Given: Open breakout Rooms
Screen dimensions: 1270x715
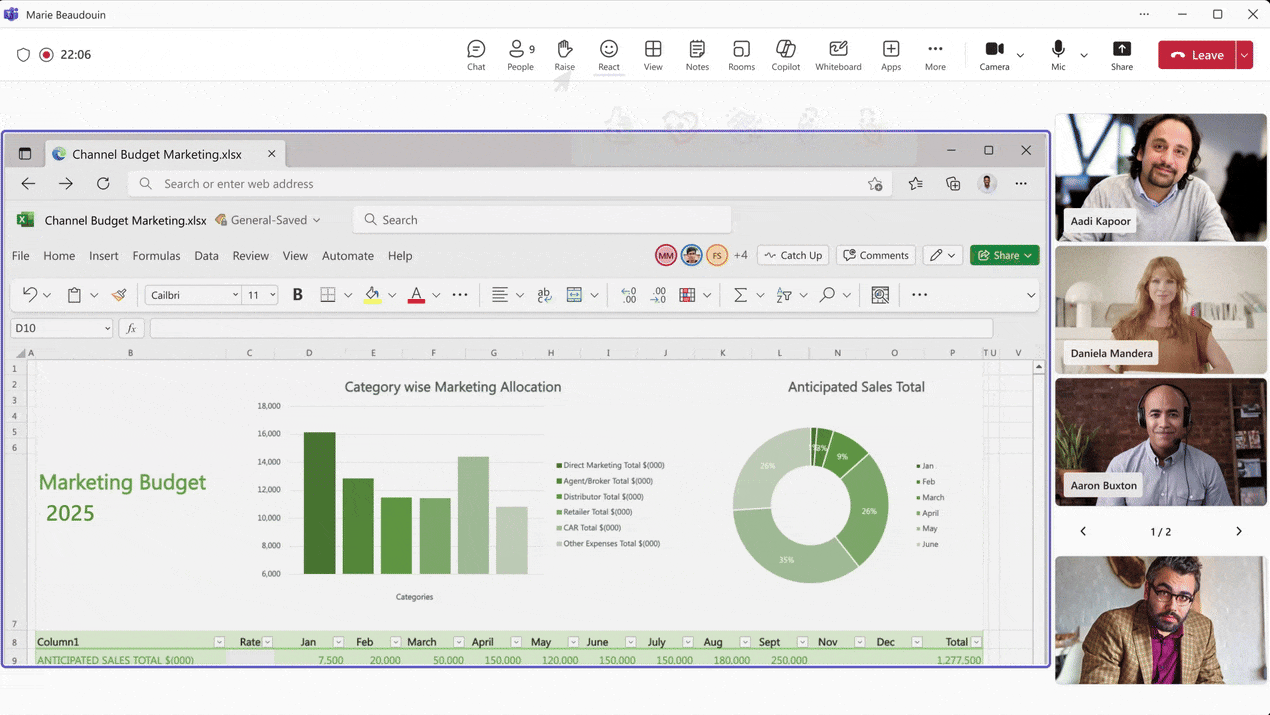Looking at the screenshot, I should tap(741, 55).
